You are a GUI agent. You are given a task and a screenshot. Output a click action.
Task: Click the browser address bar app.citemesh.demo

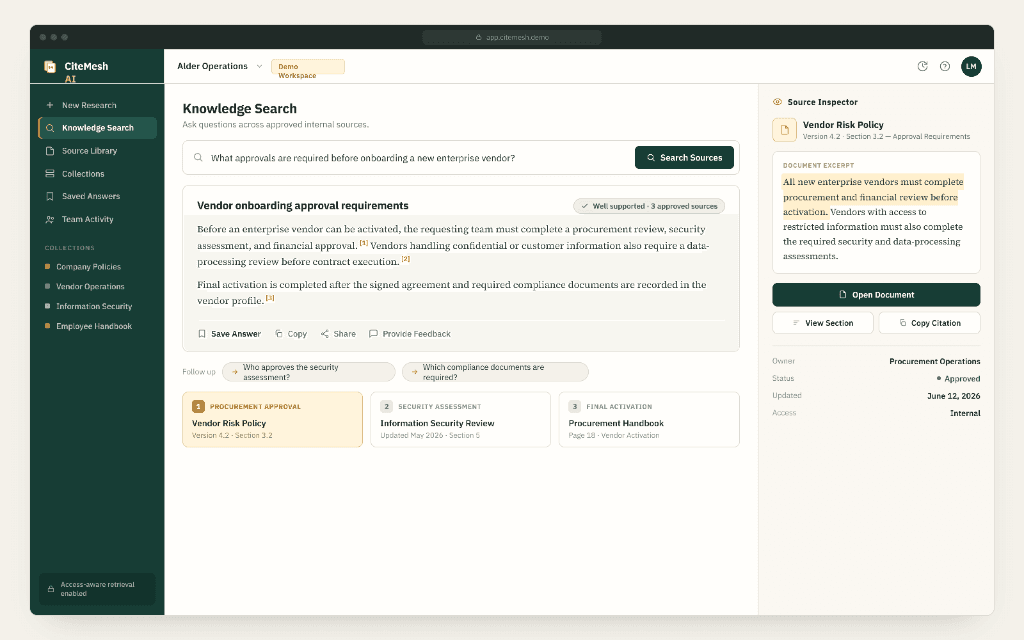coord(512,37)
